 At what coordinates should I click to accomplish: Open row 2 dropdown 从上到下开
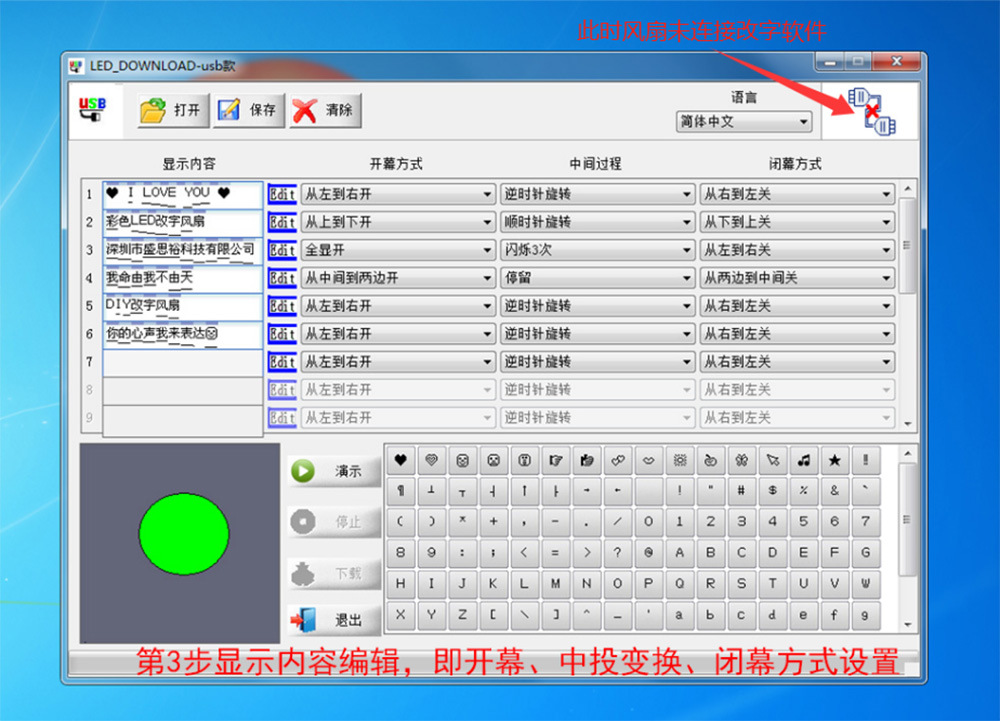coord(398,222)
